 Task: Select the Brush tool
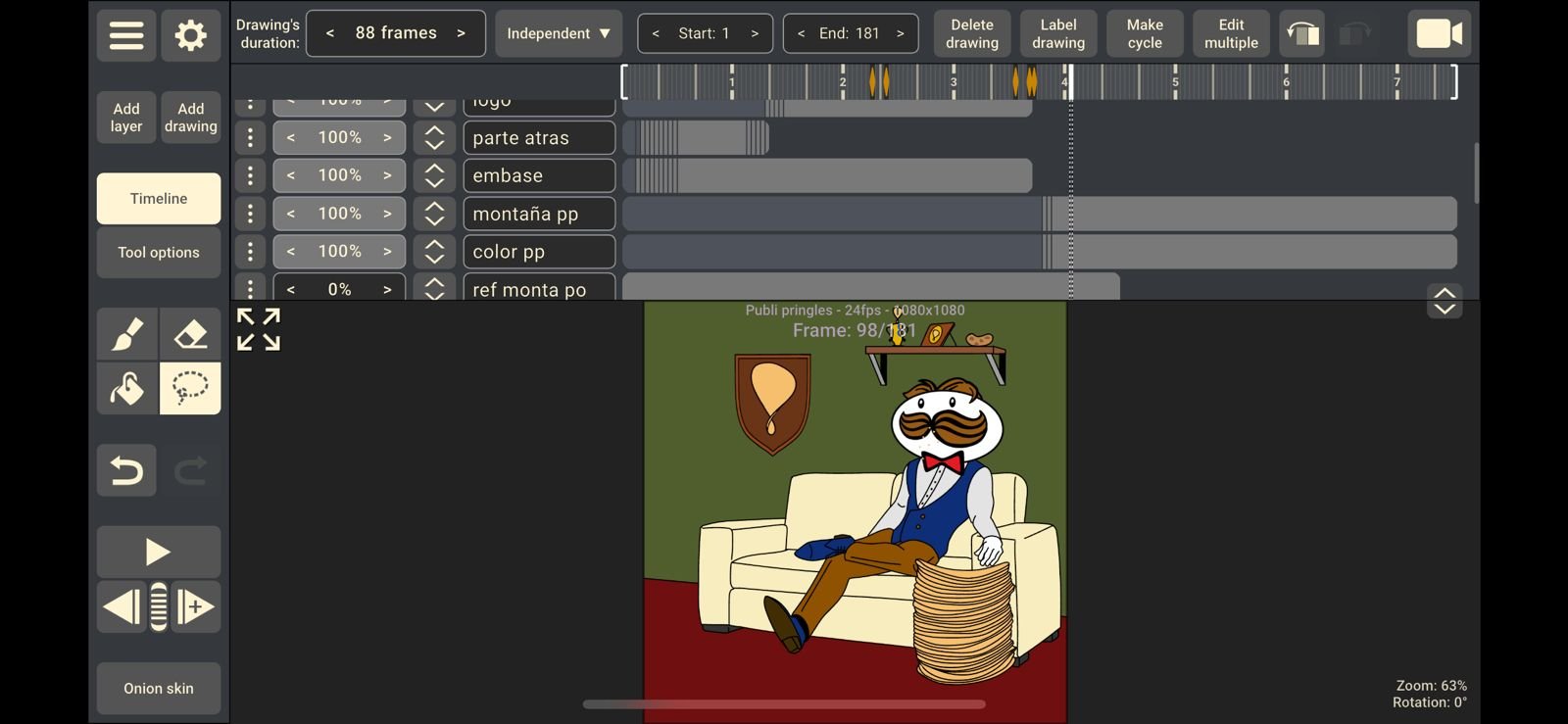pos(126,335)
